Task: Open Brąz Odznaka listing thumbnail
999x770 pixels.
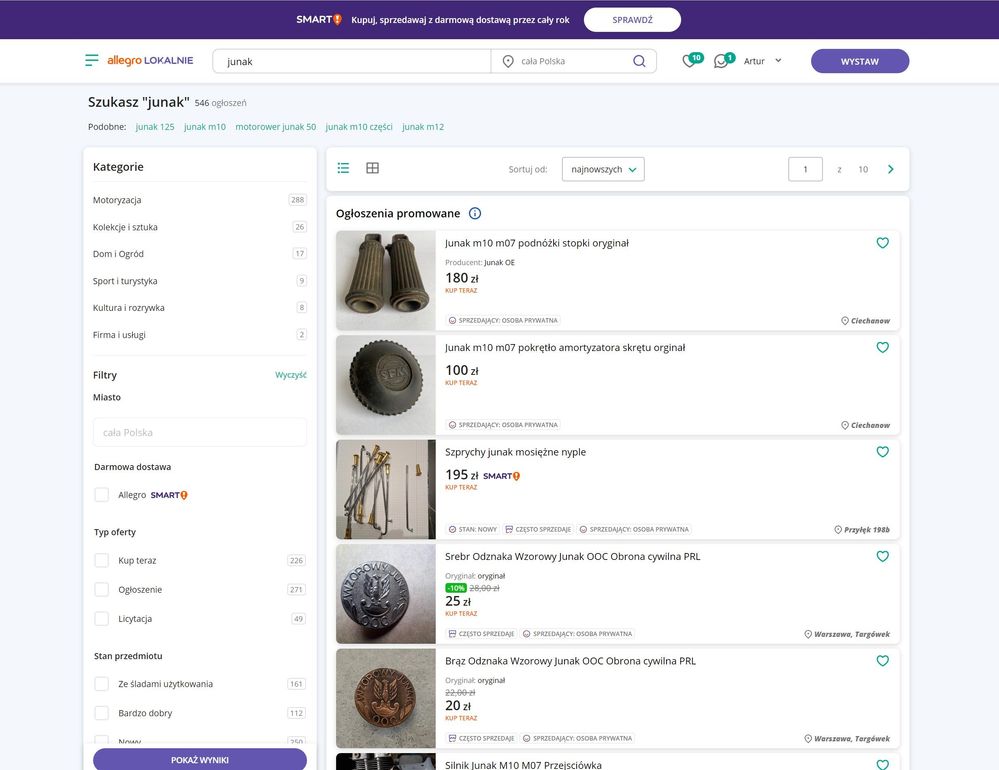Action: pyautogui.click(x=385, y=698)
